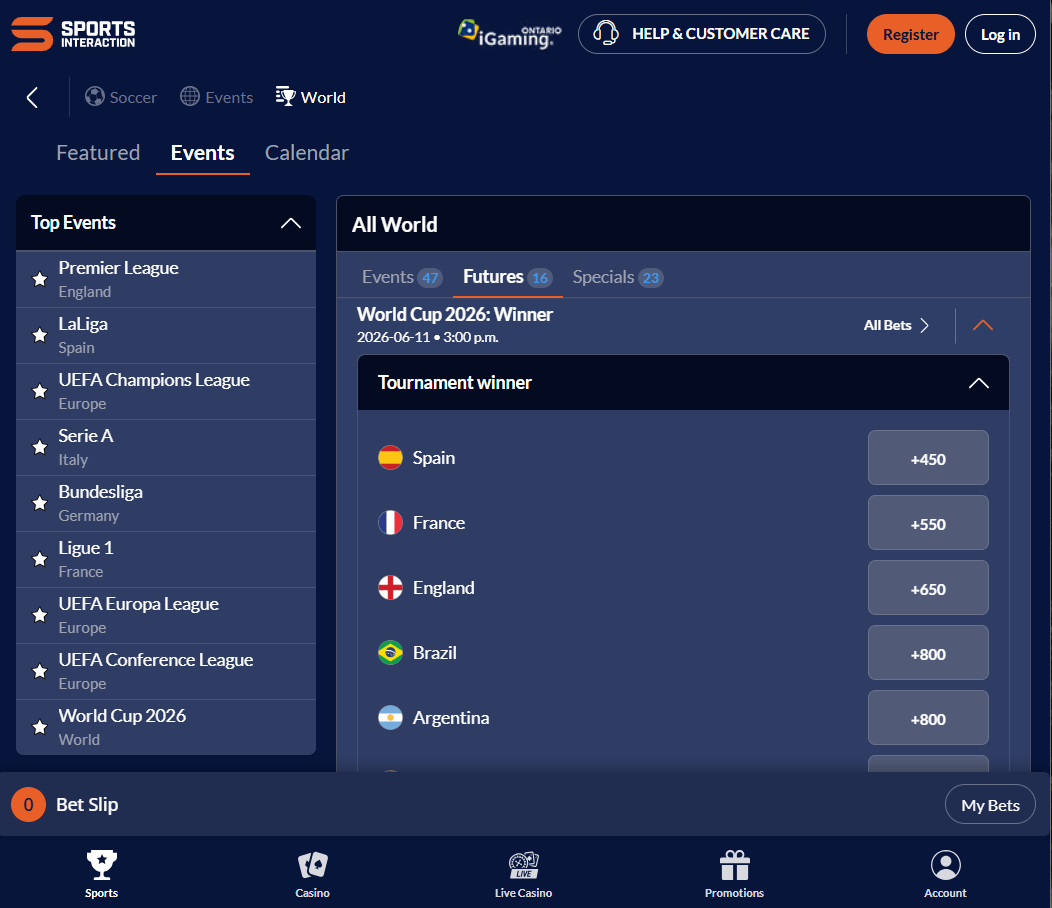This screenshot has width=1052, height=908.
Task: Select the +450 odds for Spain
Action: point(928,458)
